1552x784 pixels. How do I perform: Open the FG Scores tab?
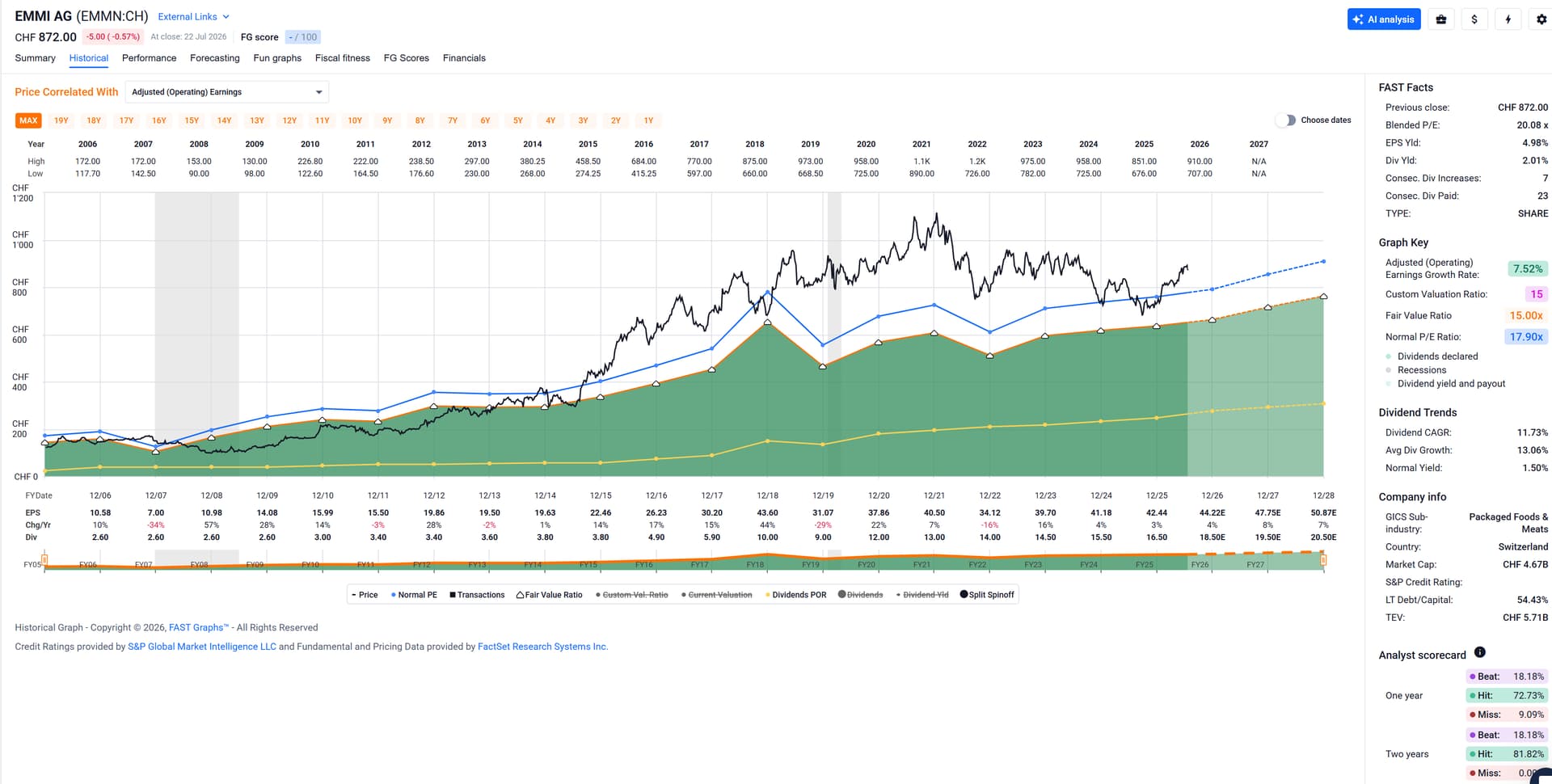point(407,58)
